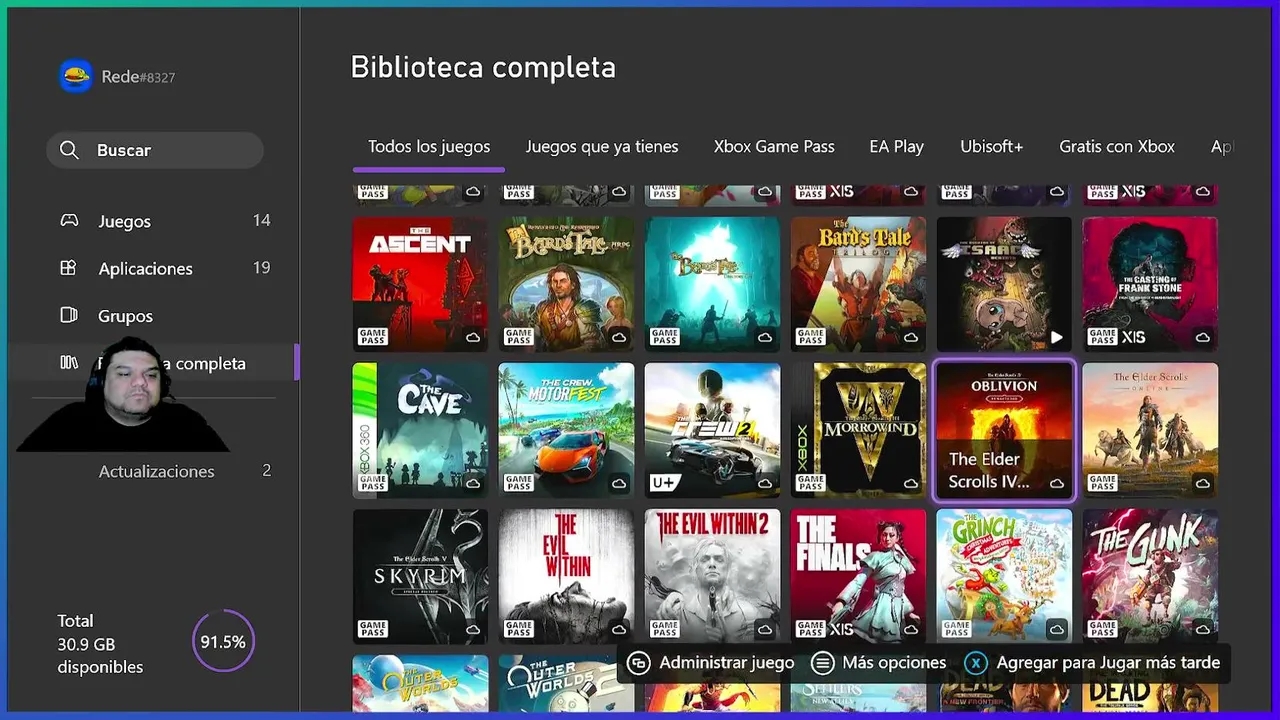
Task: Switch to Juegos que ya tienes tab
Action: pos(602,147)
